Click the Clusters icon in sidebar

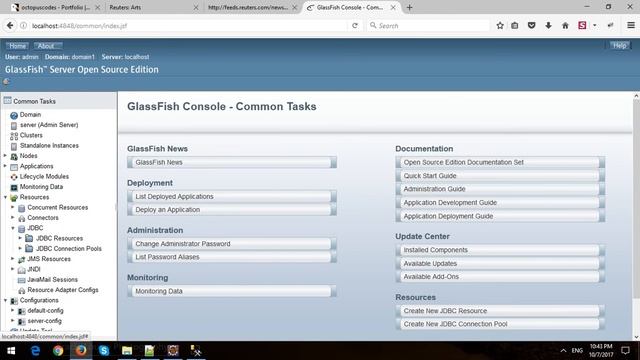14,136
